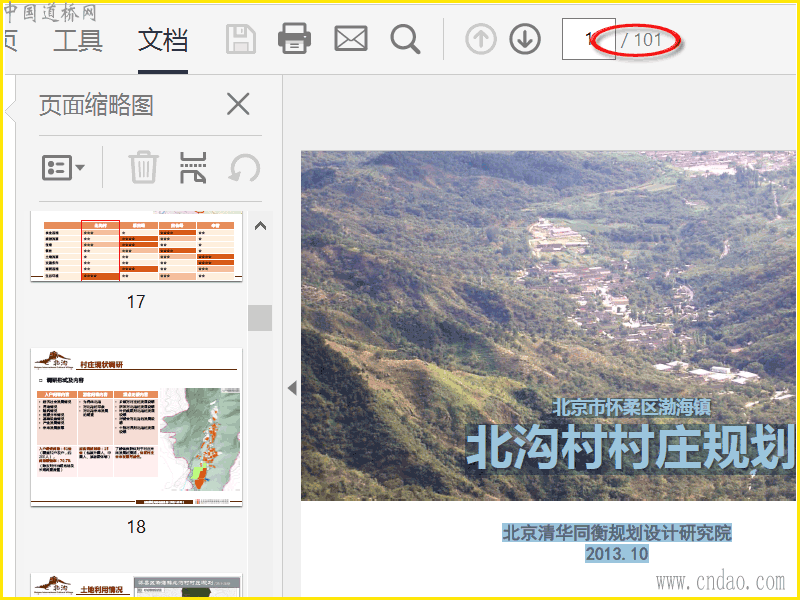Close the 页面缩略图 panel
Viewport: 800px width, 600px height.
(238, 104)
